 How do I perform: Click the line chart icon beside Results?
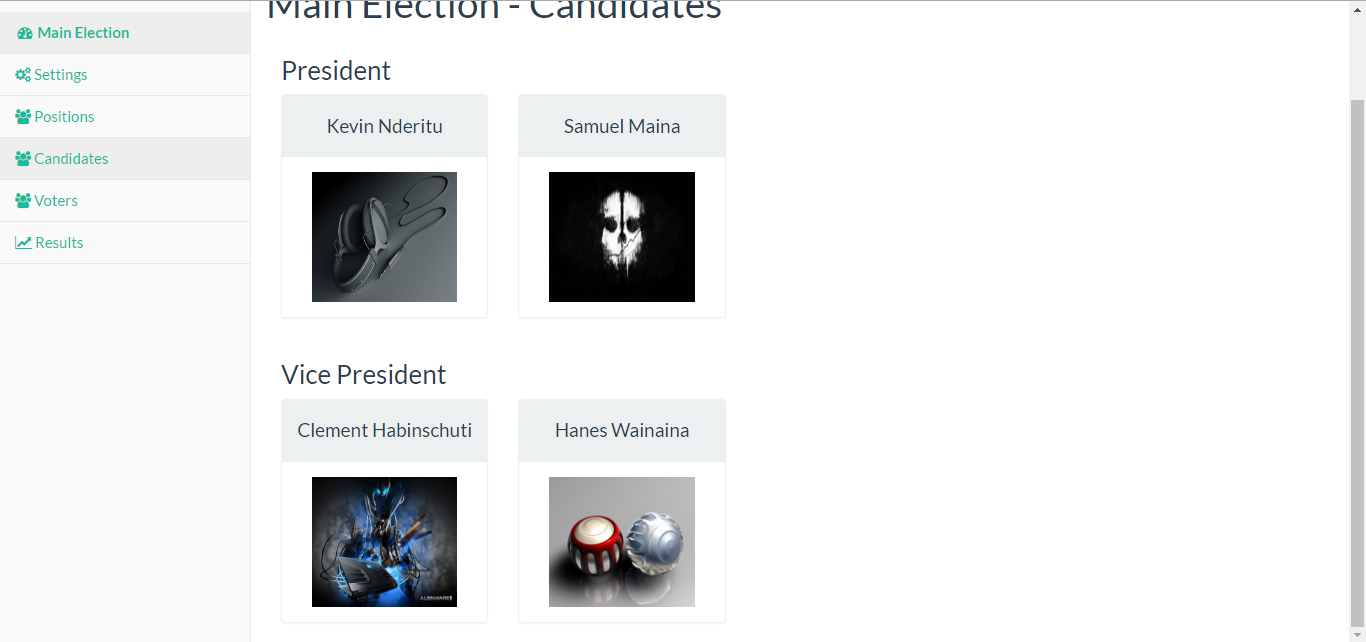pos(23,243)
